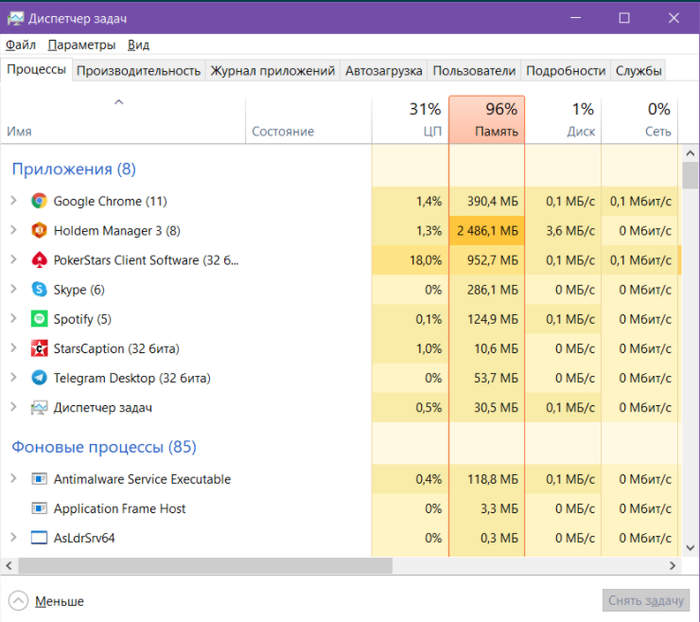Expand the Spotify process group
Image resolution: width=700 pixels, height=622 pixels.
pos(14,319)
